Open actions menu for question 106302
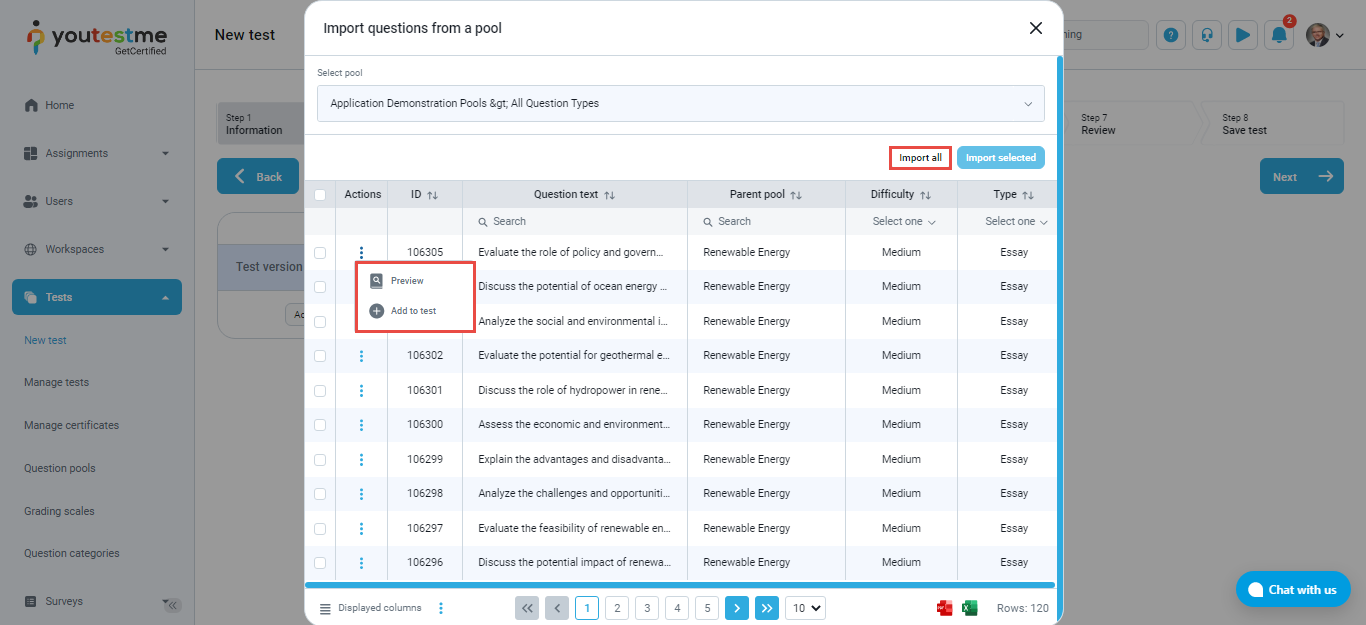The width and height of the screenshot is (1366, 625). coord(361,356)
